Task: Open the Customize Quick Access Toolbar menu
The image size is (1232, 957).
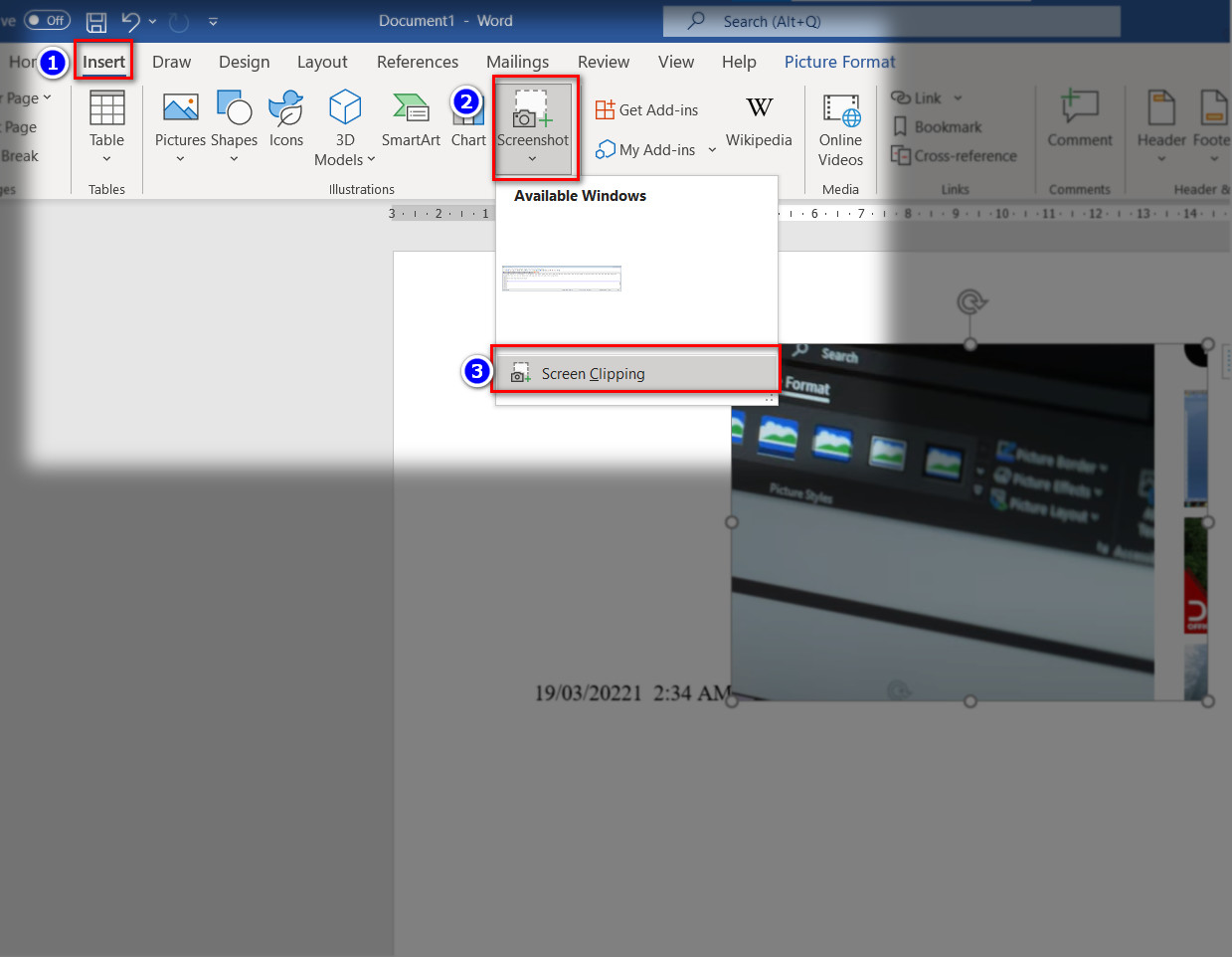Action: click(213, 21)
